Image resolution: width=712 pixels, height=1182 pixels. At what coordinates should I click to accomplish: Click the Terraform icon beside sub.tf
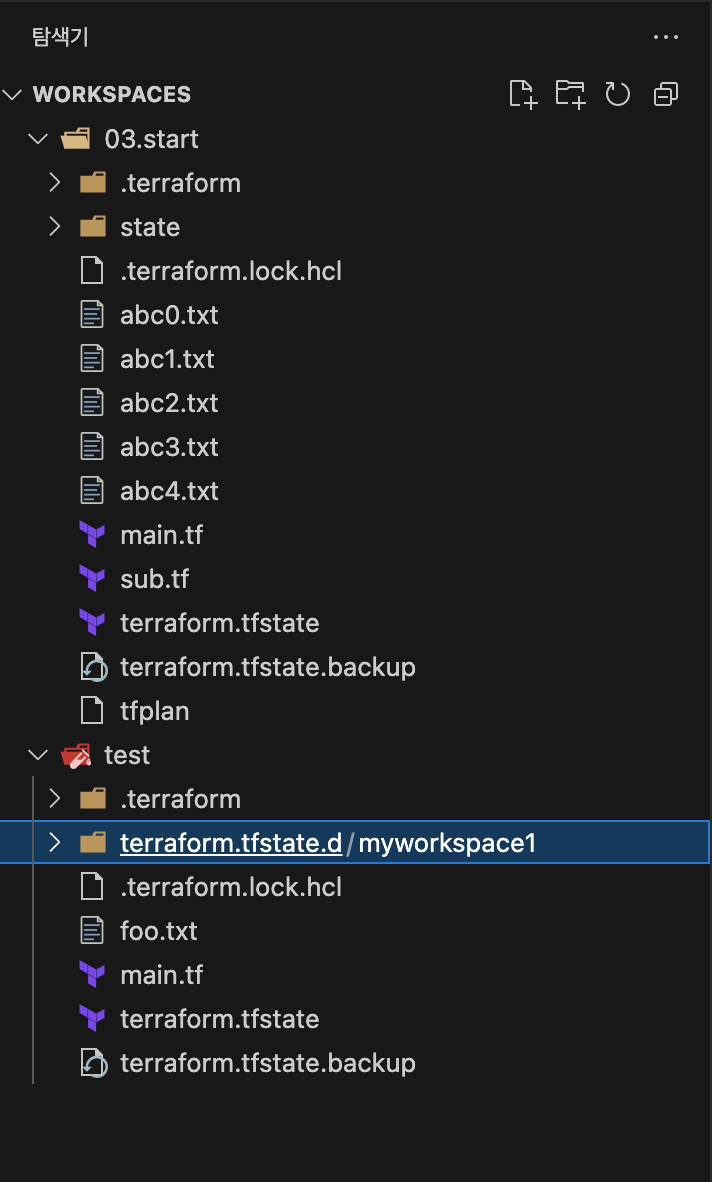pyautogui.click(x=92, y=579)
